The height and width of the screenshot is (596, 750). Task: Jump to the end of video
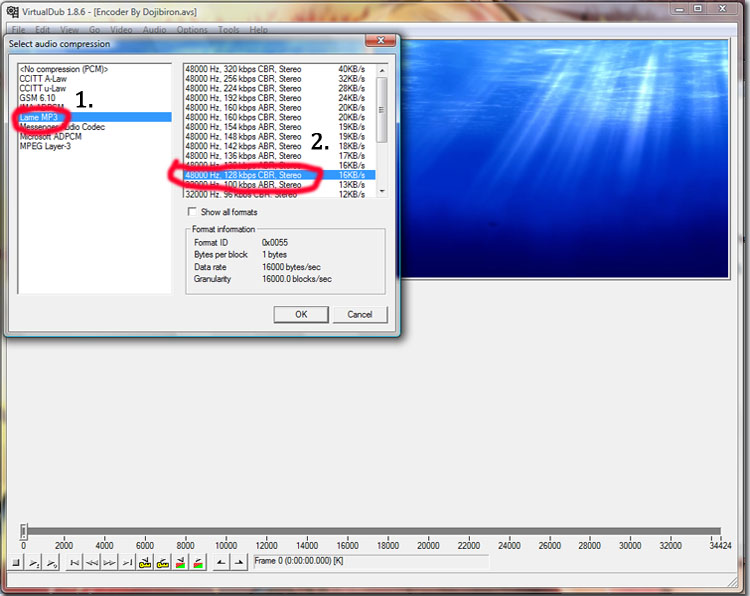point(127,563)
